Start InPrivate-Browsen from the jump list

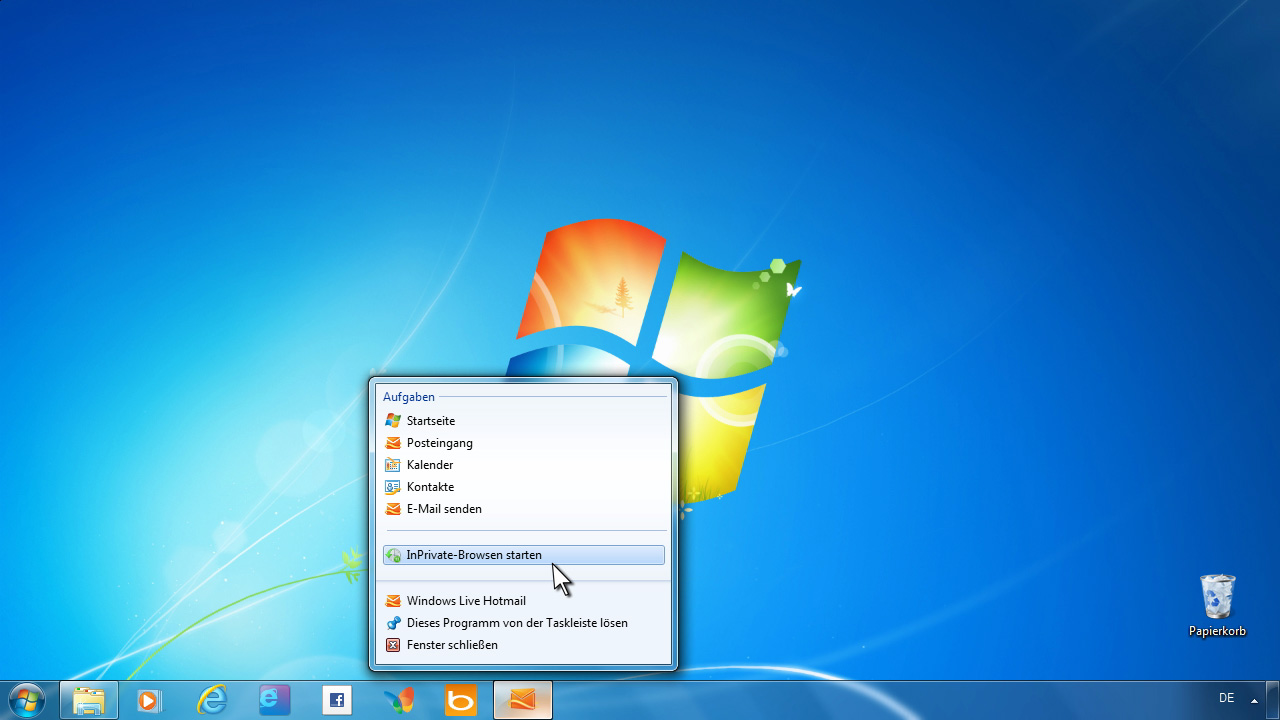(x=523, y=555)
